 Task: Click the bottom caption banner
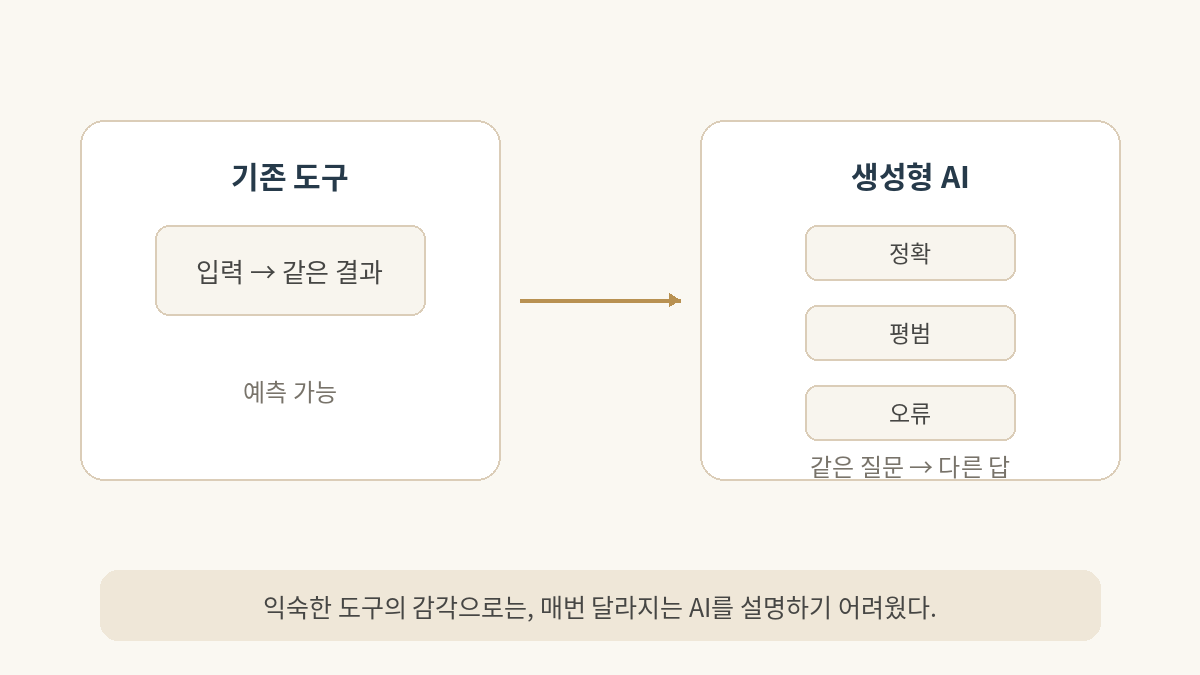coord(600,605)
